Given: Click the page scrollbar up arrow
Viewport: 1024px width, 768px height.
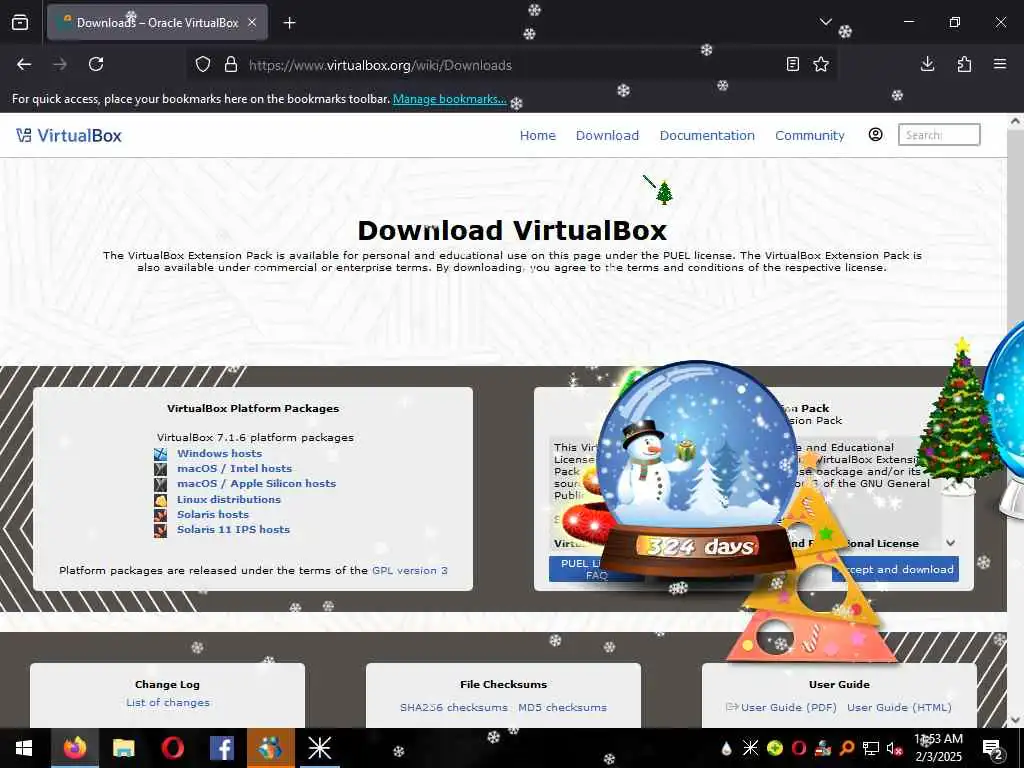Looking at the screenshot, I should pos(1015,121).
